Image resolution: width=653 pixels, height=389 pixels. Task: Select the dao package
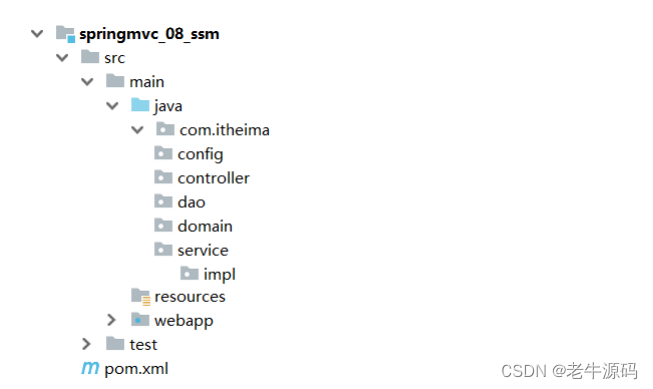pyautogui.click(x=192, y=202)
